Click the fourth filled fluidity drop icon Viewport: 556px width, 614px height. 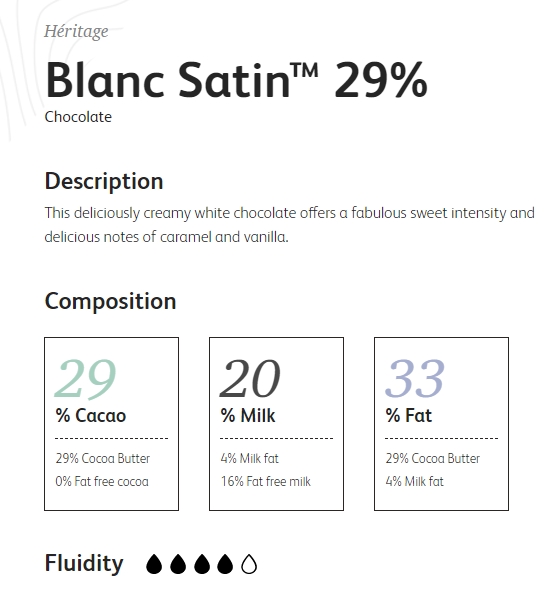225,564
